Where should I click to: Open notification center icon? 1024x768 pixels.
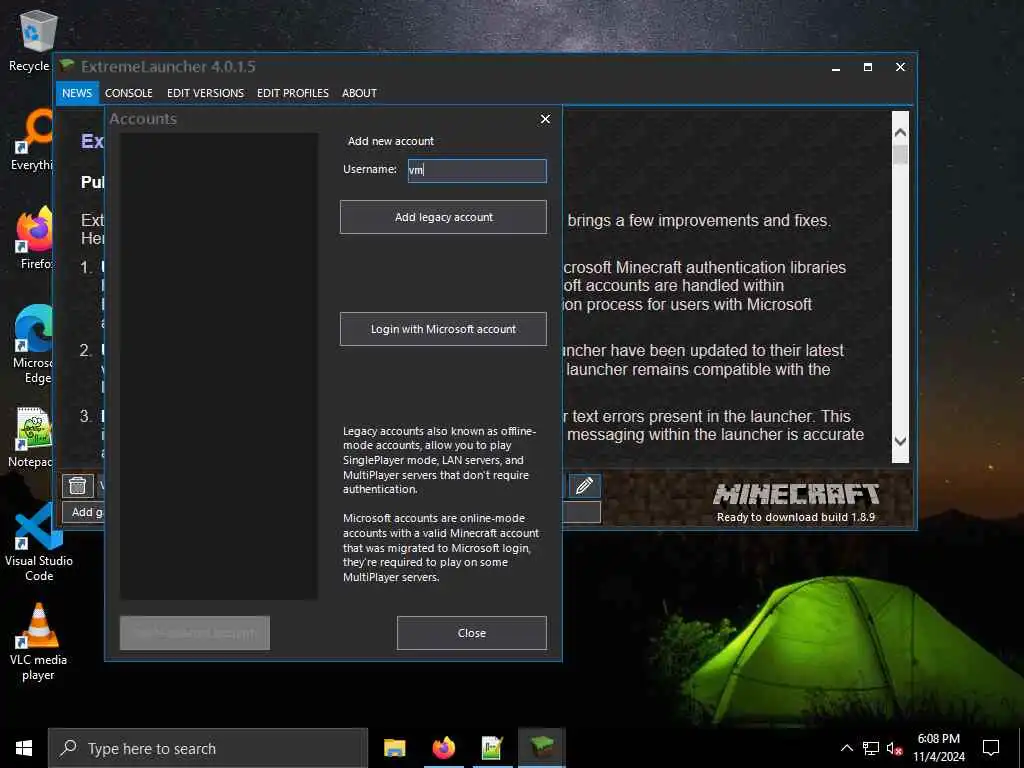pyautogui.click(x=991, y=748)
